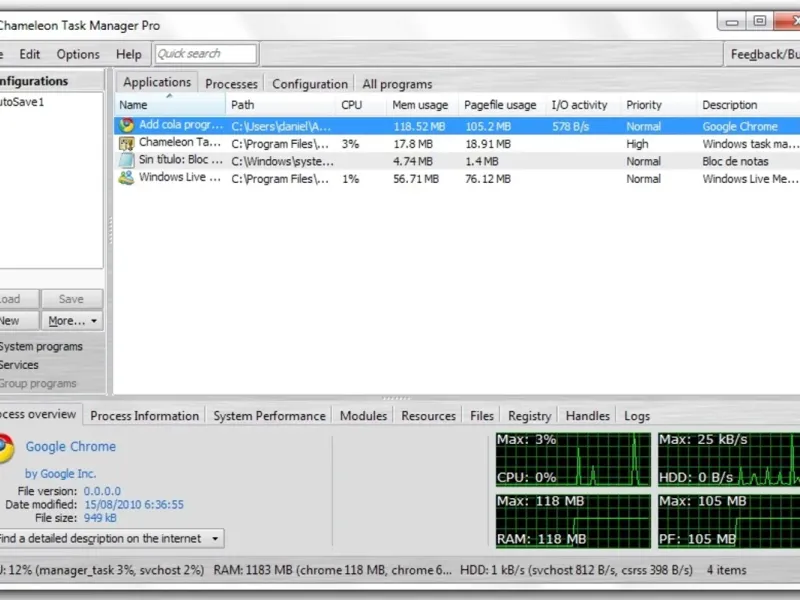Open the Options menu

(78, 54)
